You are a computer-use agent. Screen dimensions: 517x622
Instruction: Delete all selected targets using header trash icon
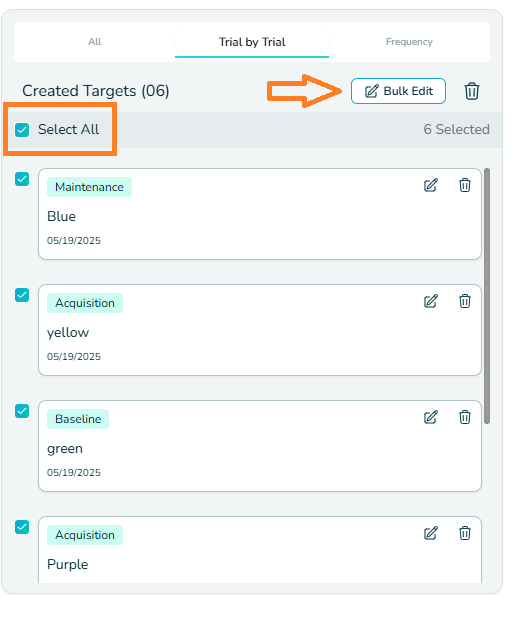472,91
